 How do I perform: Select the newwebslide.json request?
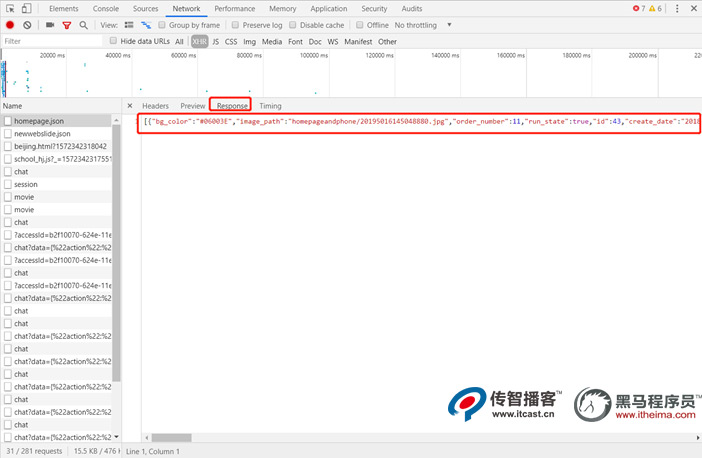tap(42, 133)
